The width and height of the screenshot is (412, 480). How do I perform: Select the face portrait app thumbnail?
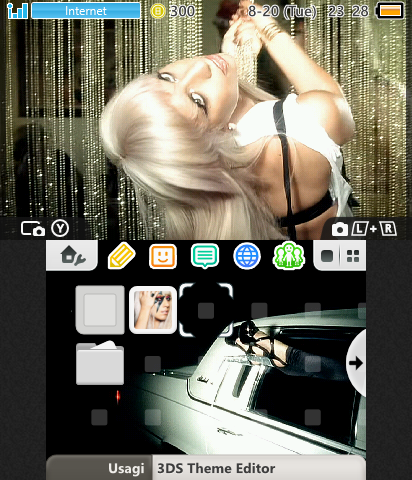[153, 310]
